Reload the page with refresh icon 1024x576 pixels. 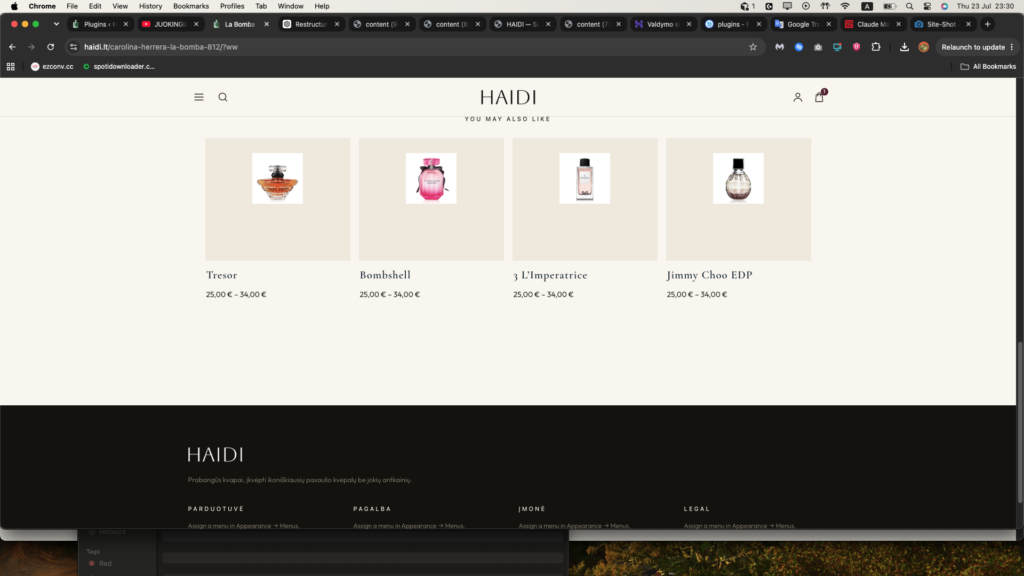[x=50, y=47]
